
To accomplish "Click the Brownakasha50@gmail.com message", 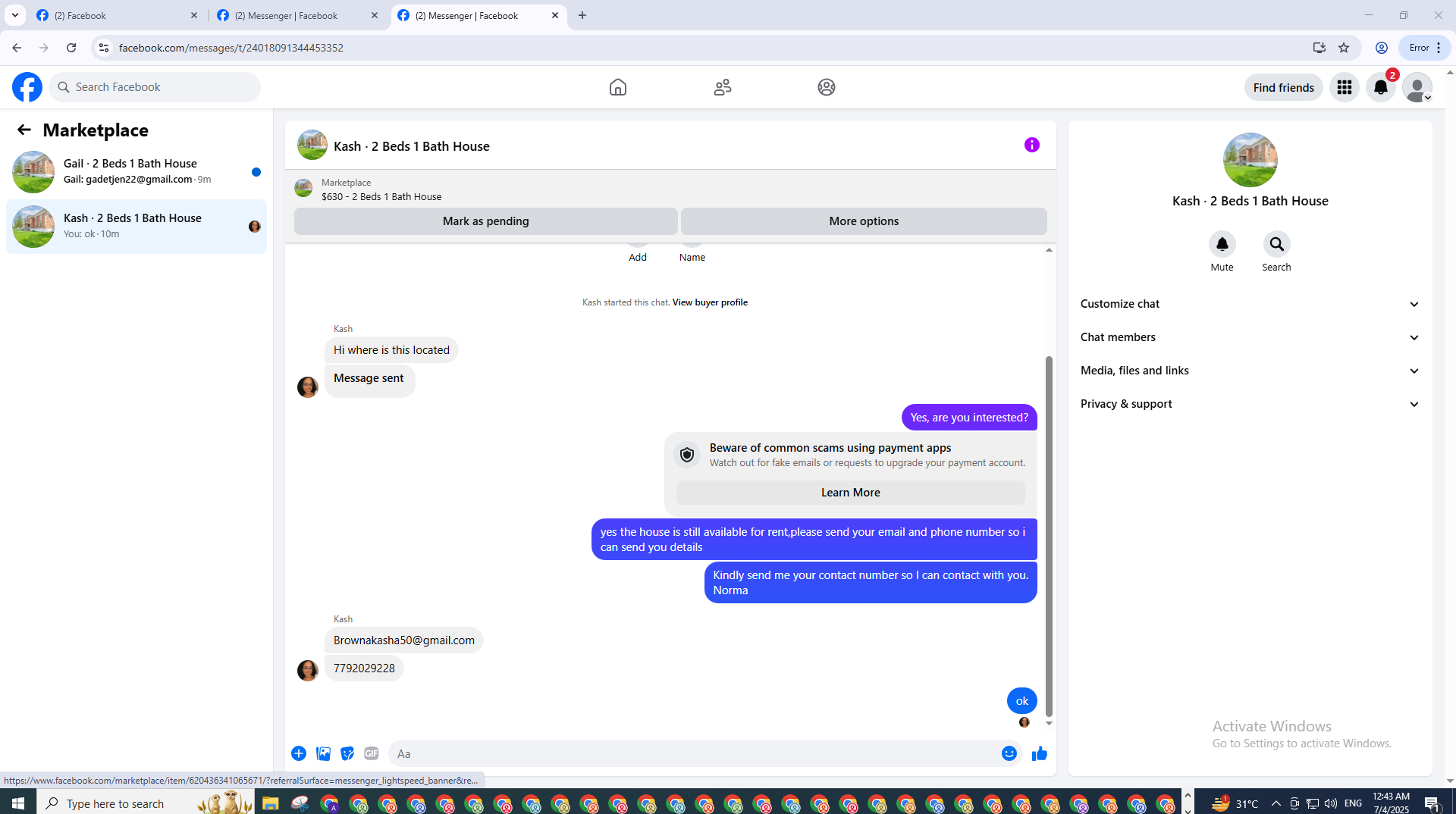I will pyautogui.click(x=404, y=640).
